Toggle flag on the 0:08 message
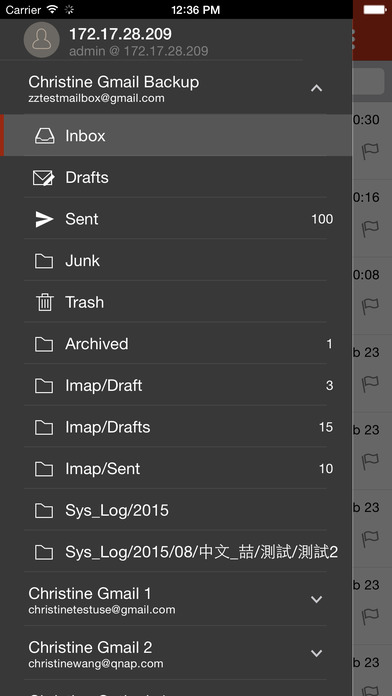This screenshot has width=392, height=696. [370, 305]
